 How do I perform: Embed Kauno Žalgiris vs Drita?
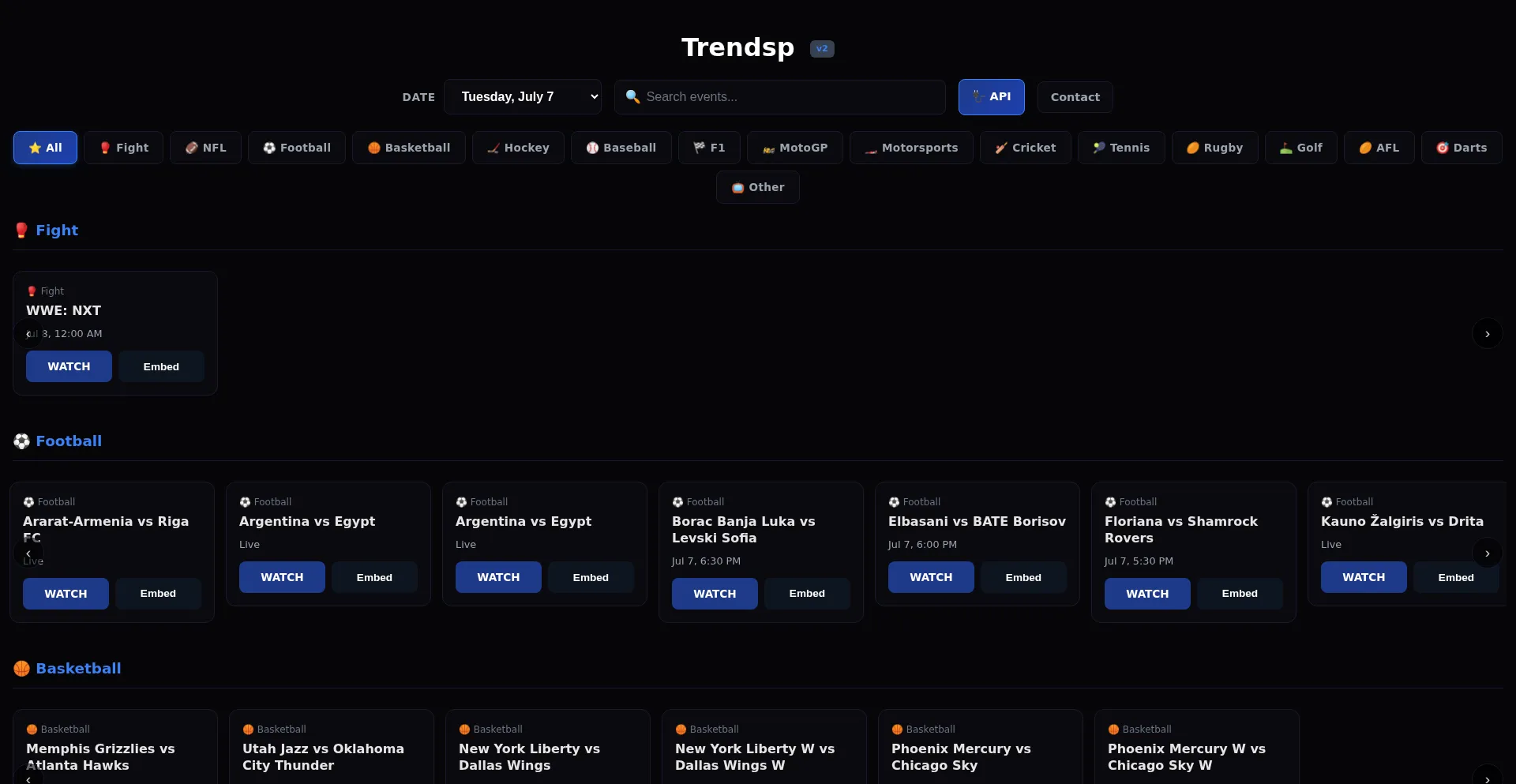click(1456, 577)
